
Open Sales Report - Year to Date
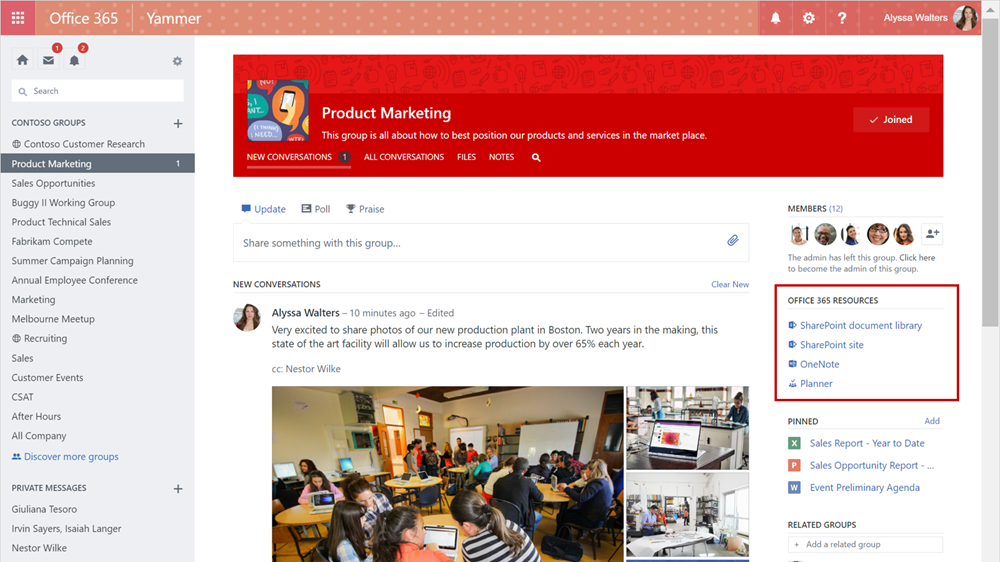click(x=867, y=443)
